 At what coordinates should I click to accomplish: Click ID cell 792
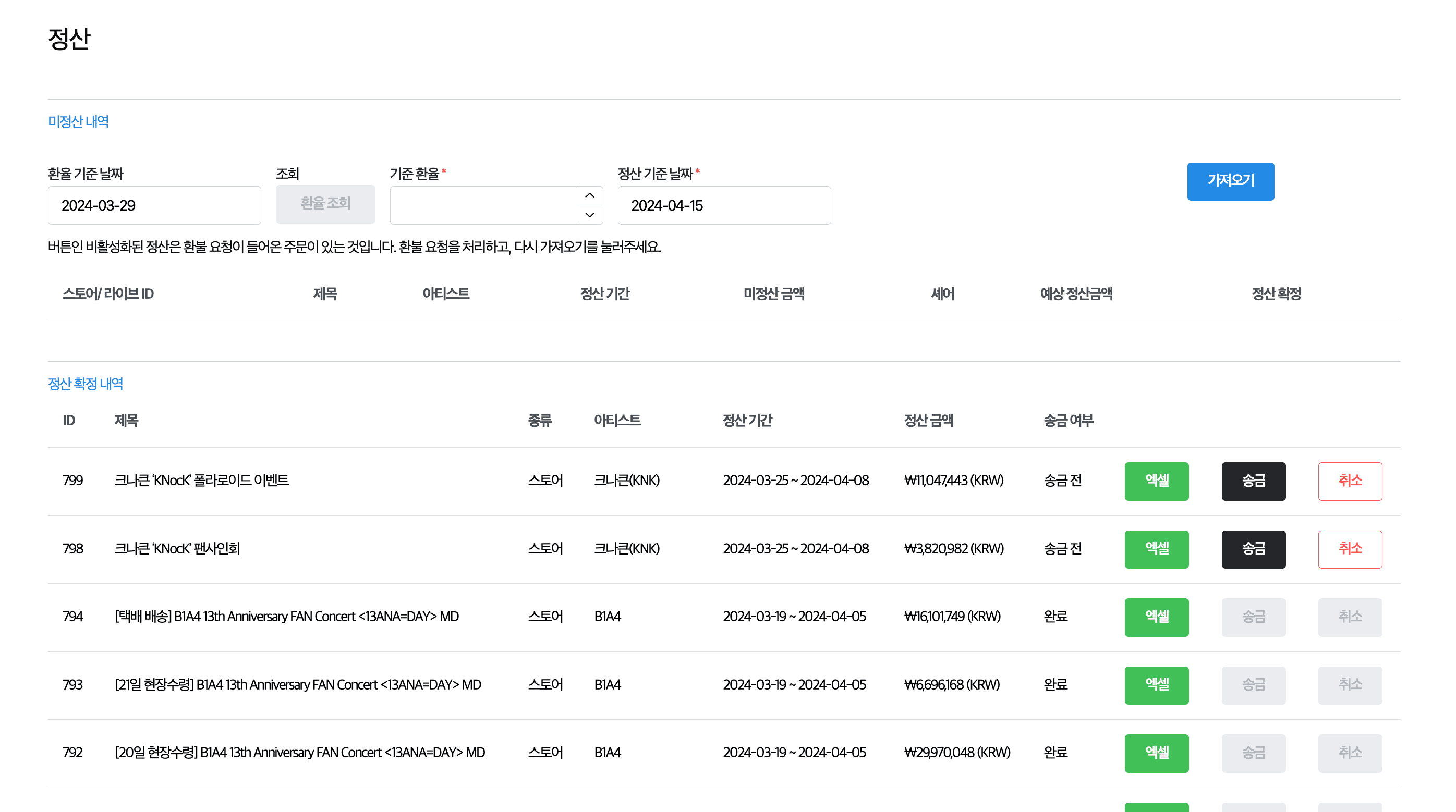(73, 753)
